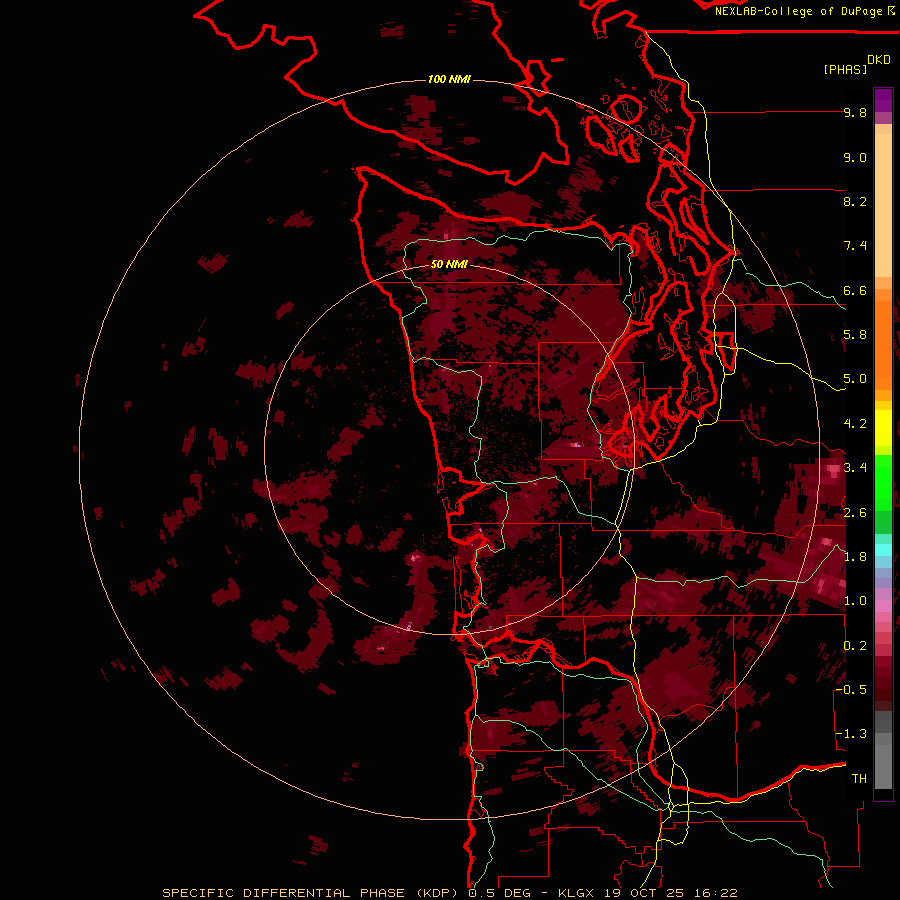Select the -0.5 scale value
This screenshot has width=900, height=900.
(851, 690)
